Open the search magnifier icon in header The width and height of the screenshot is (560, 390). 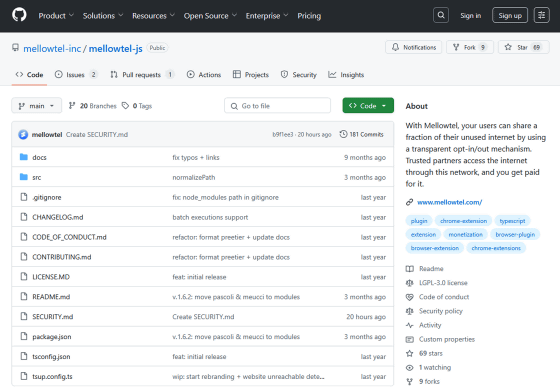click(441, 15)
